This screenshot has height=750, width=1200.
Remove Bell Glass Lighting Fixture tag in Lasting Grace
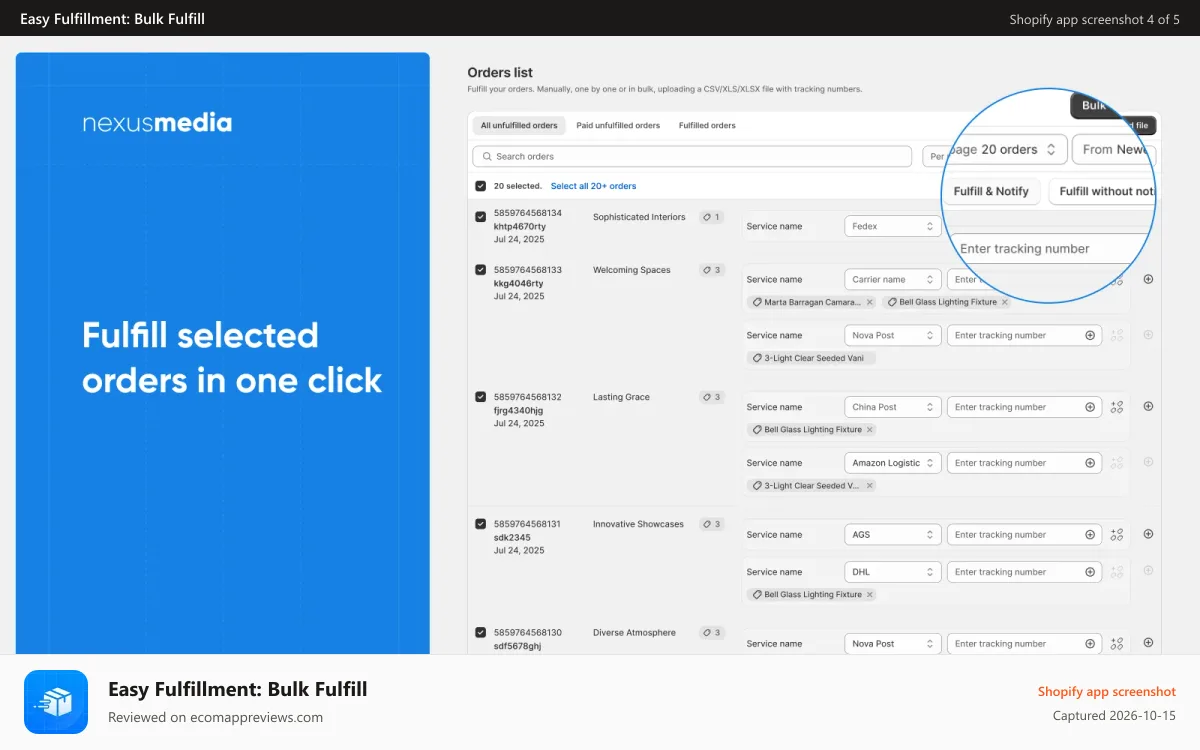click(x=870, y=430)
